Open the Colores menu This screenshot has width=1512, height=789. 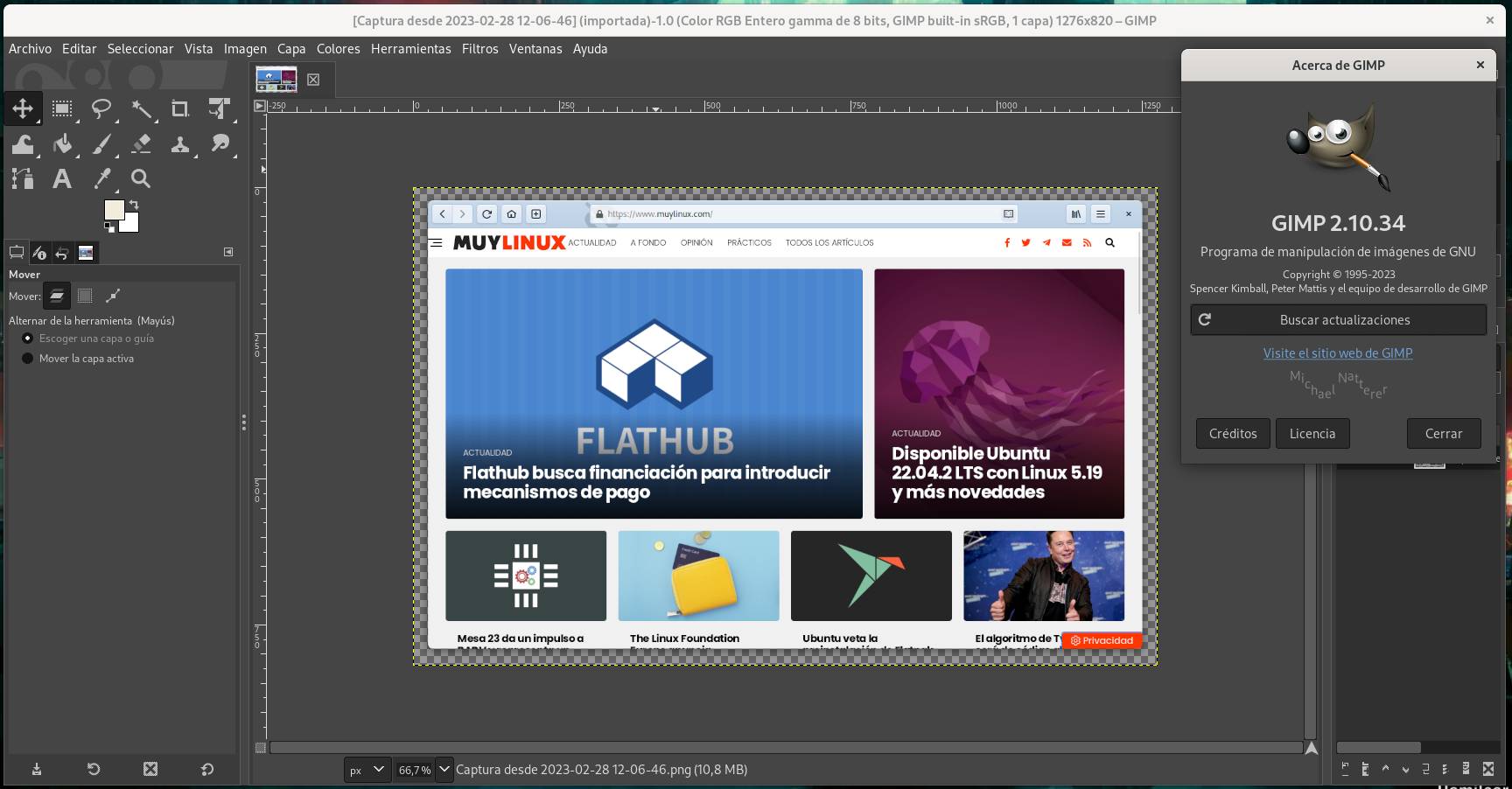[338, 49]
